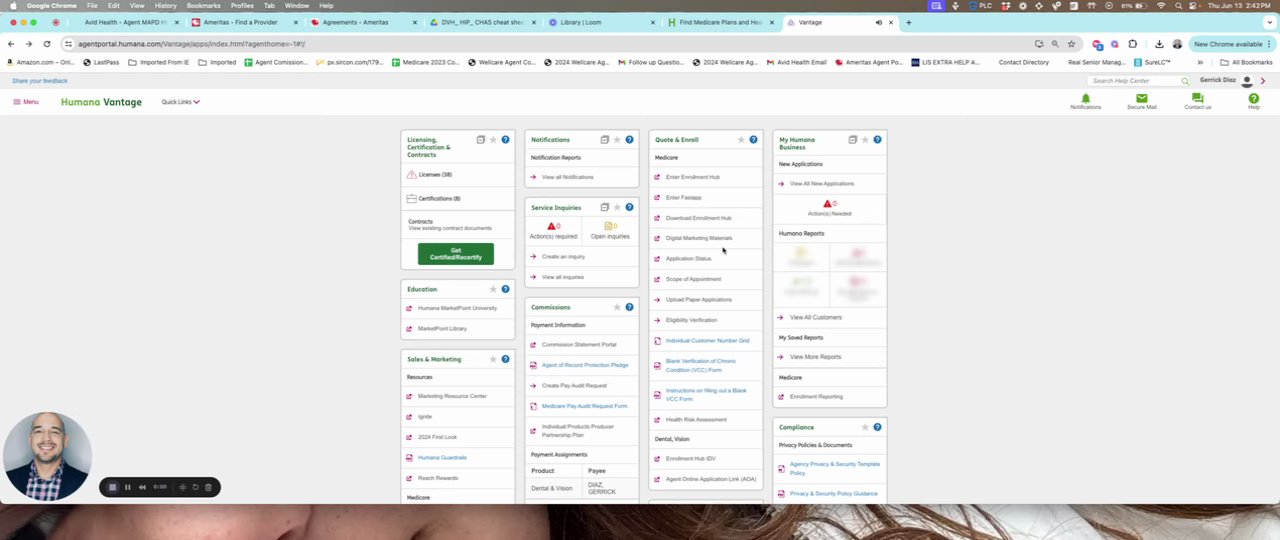1280x540 pixels.
Task: Click the help icon on Service Inquiries card
Action: pos(629,207)
